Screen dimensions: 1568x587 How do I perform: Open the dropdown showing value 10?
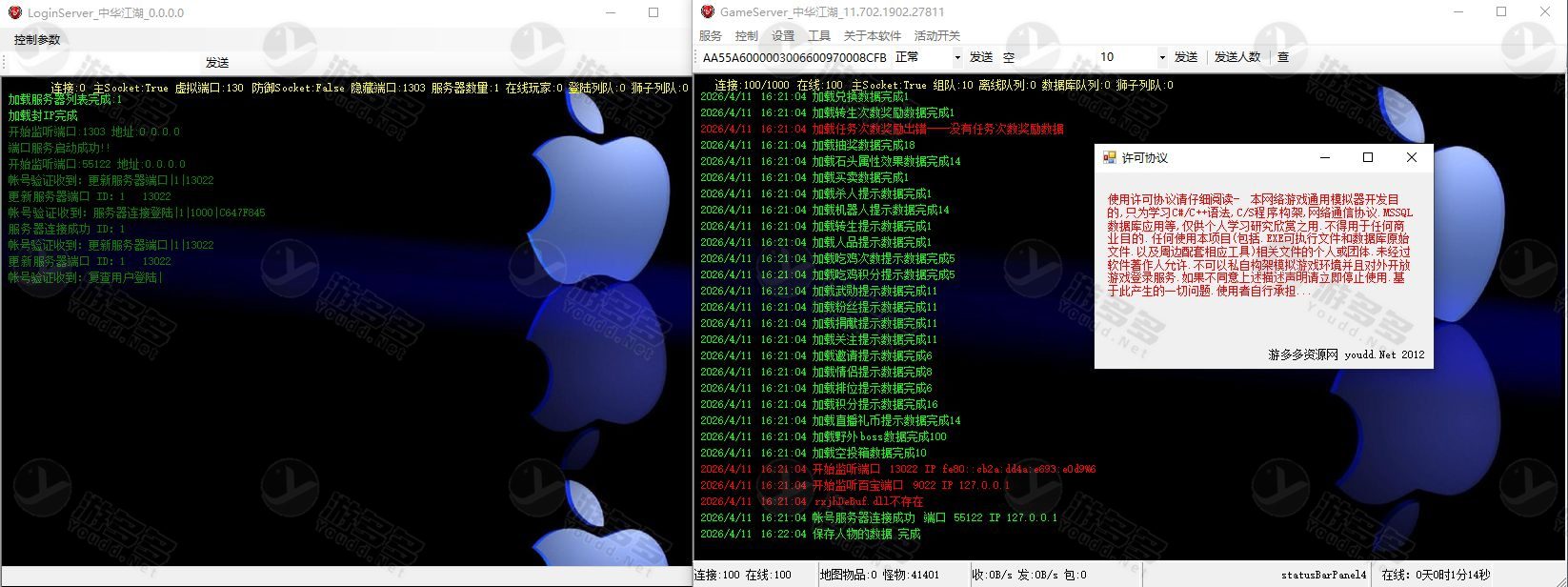click(1161, 58)
